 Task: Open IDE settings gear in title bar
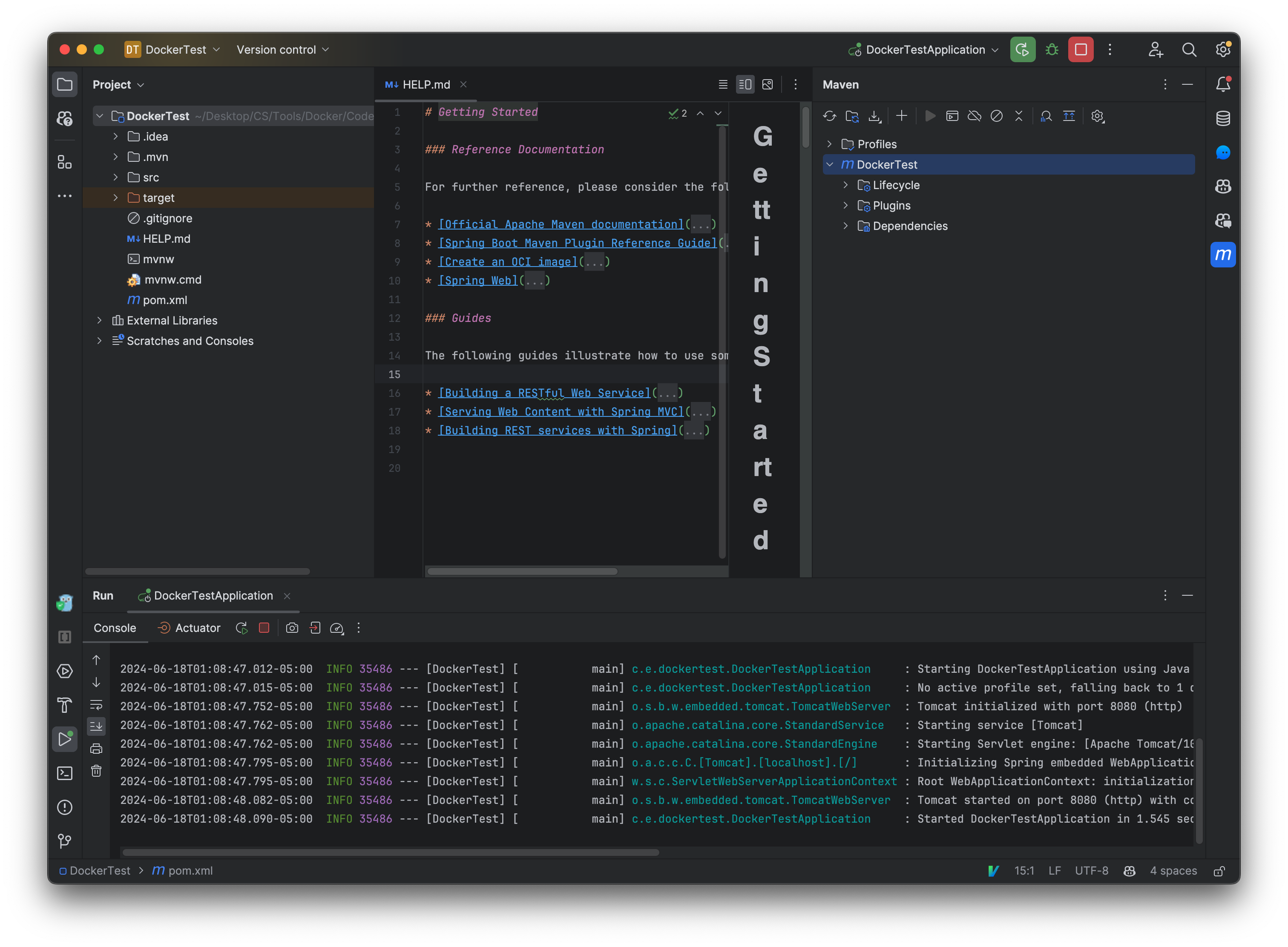(x=1223, y=50)
